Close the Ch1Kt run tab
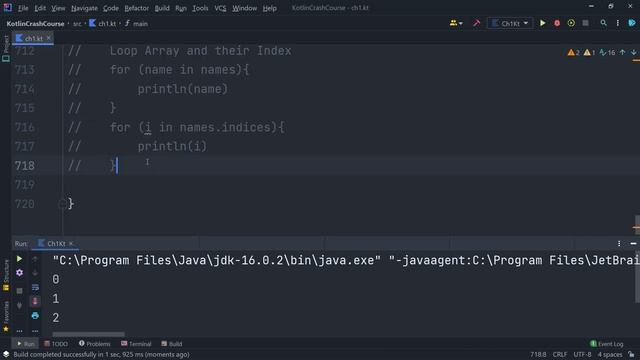 71,243
